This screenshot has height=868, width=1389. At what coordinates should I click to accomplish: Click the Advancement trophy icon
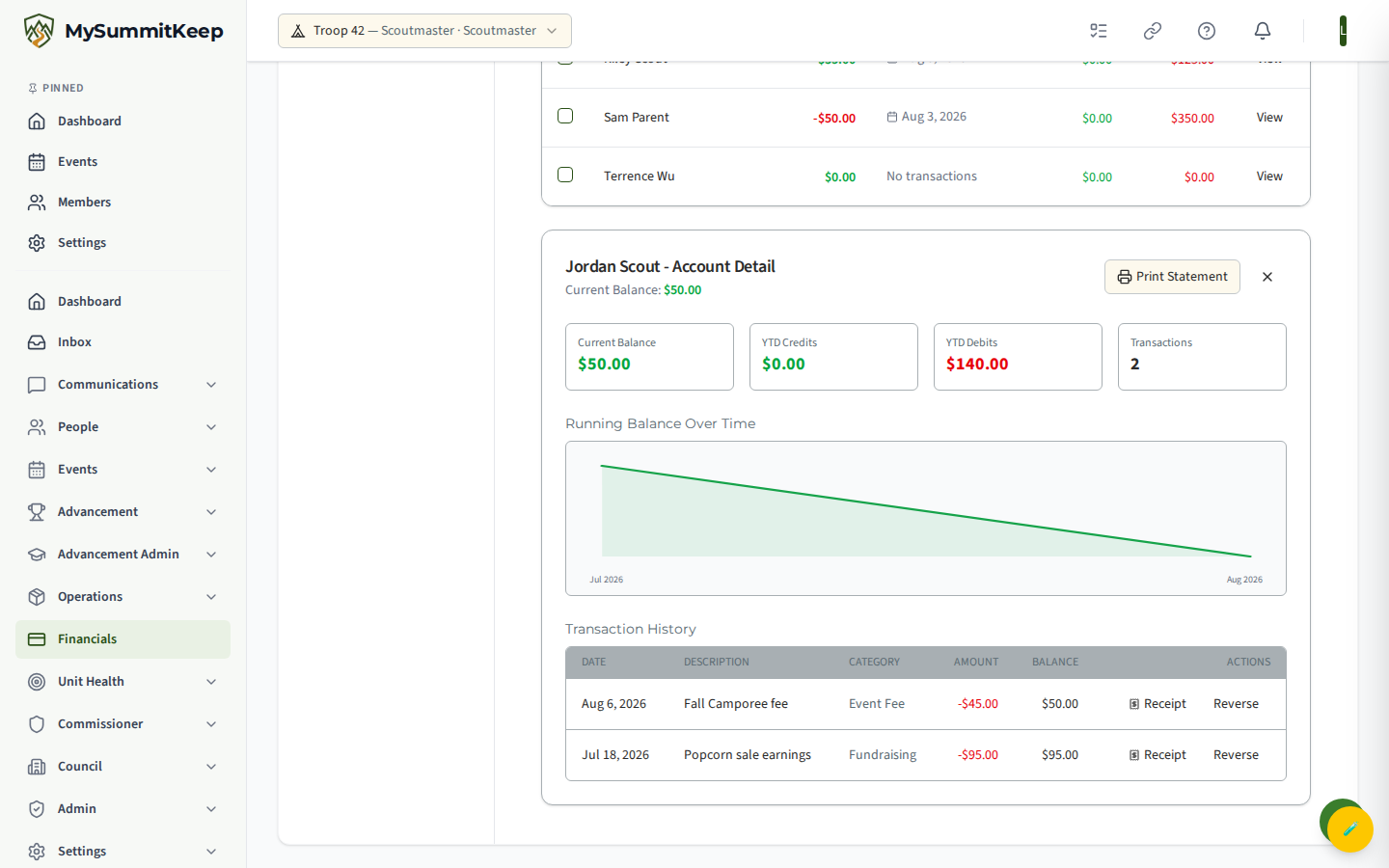point(37,511)
